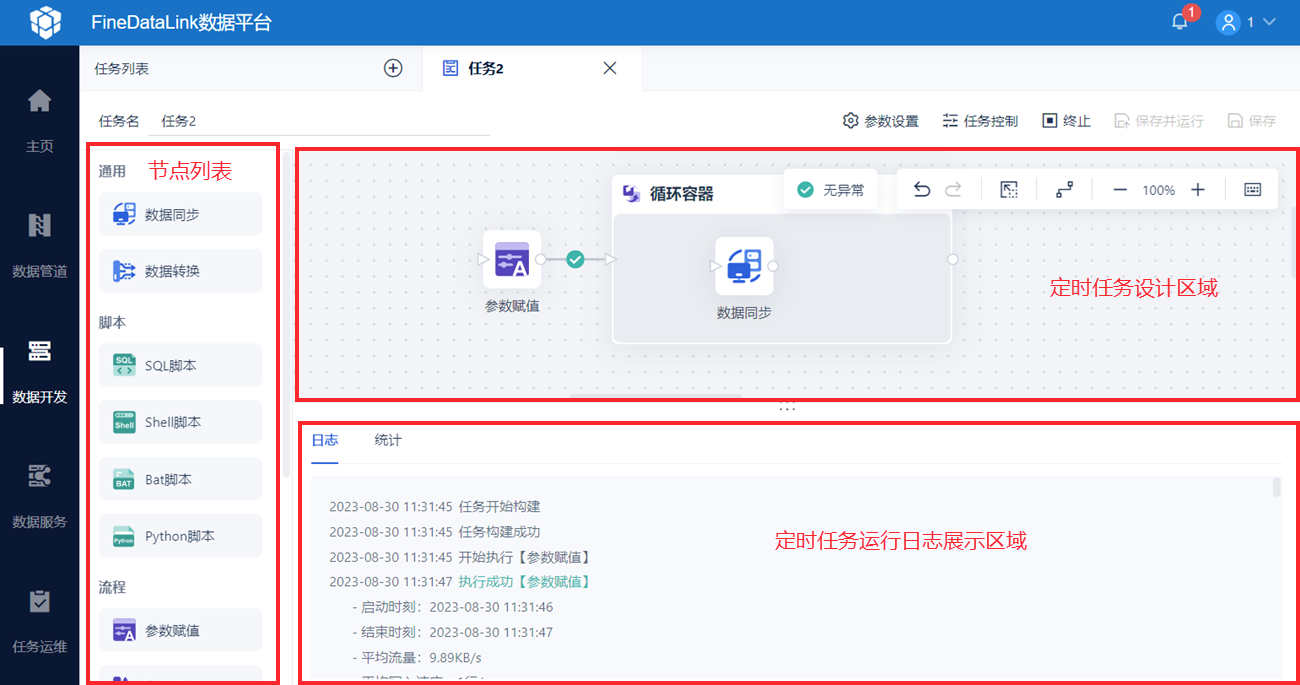
Task: Open keyboard shortcuts icon
Action: pos(1253,190)
